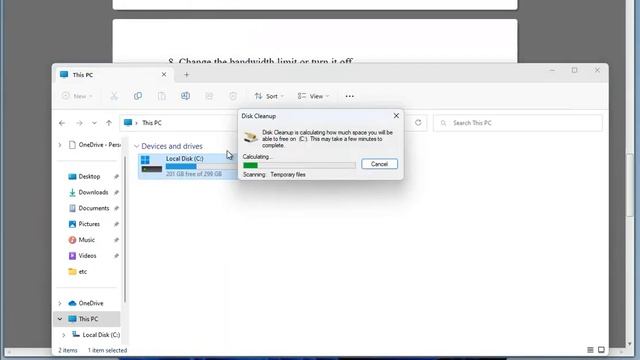Go up one folder level

[109, 123]
